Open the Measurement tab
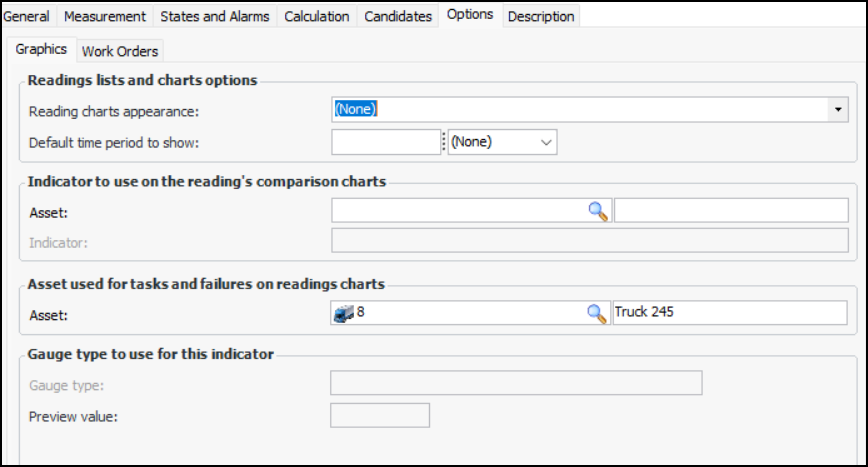 click(105, 16)
